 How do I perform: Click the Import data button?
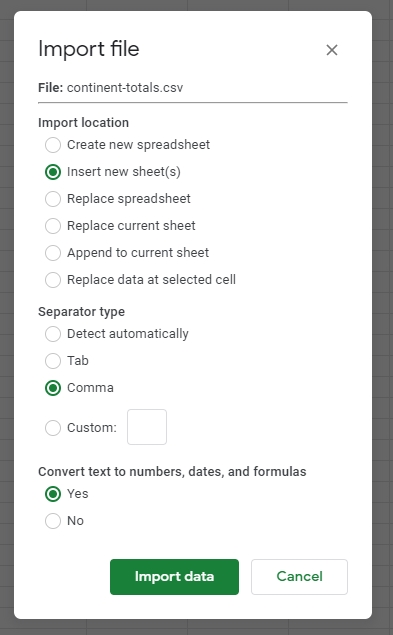click(x=174, y=577)
